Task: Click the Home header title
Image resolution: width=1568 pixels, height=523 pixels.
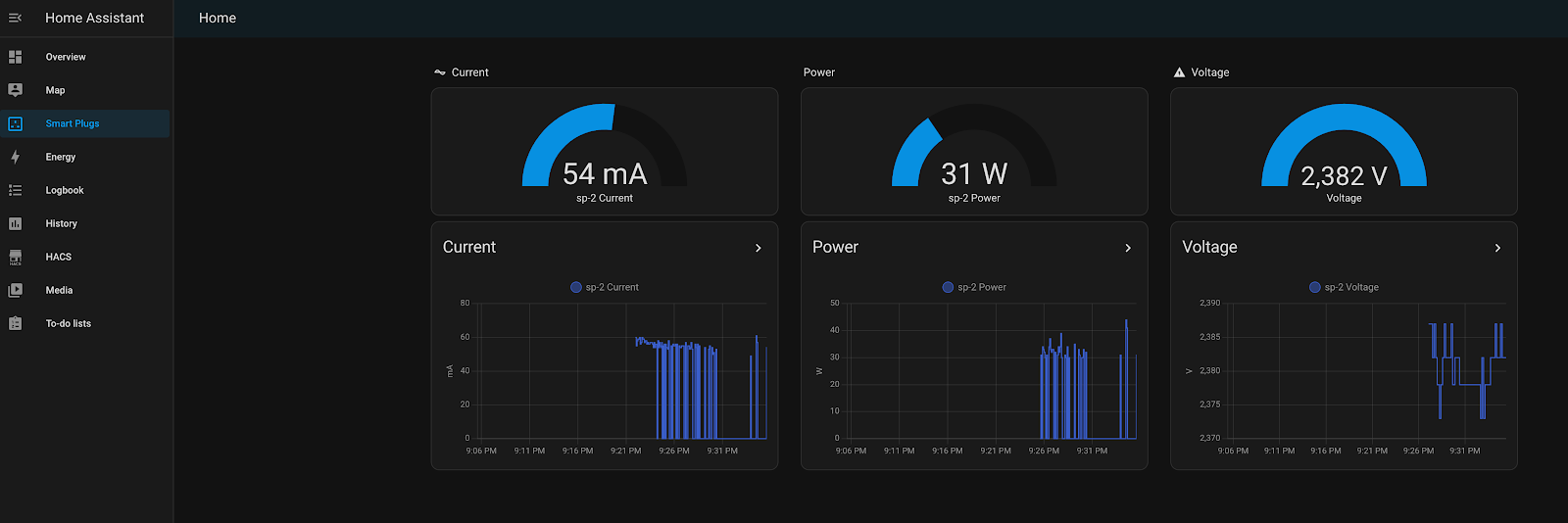Action: pyautogui.click(x=218, y=18)
